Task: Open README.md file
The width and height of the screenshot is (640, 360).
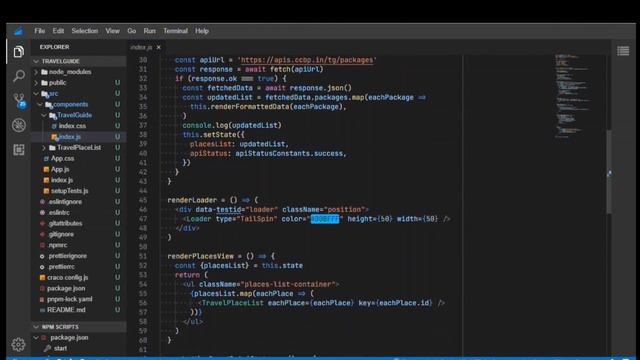Action: click(79, 310)
